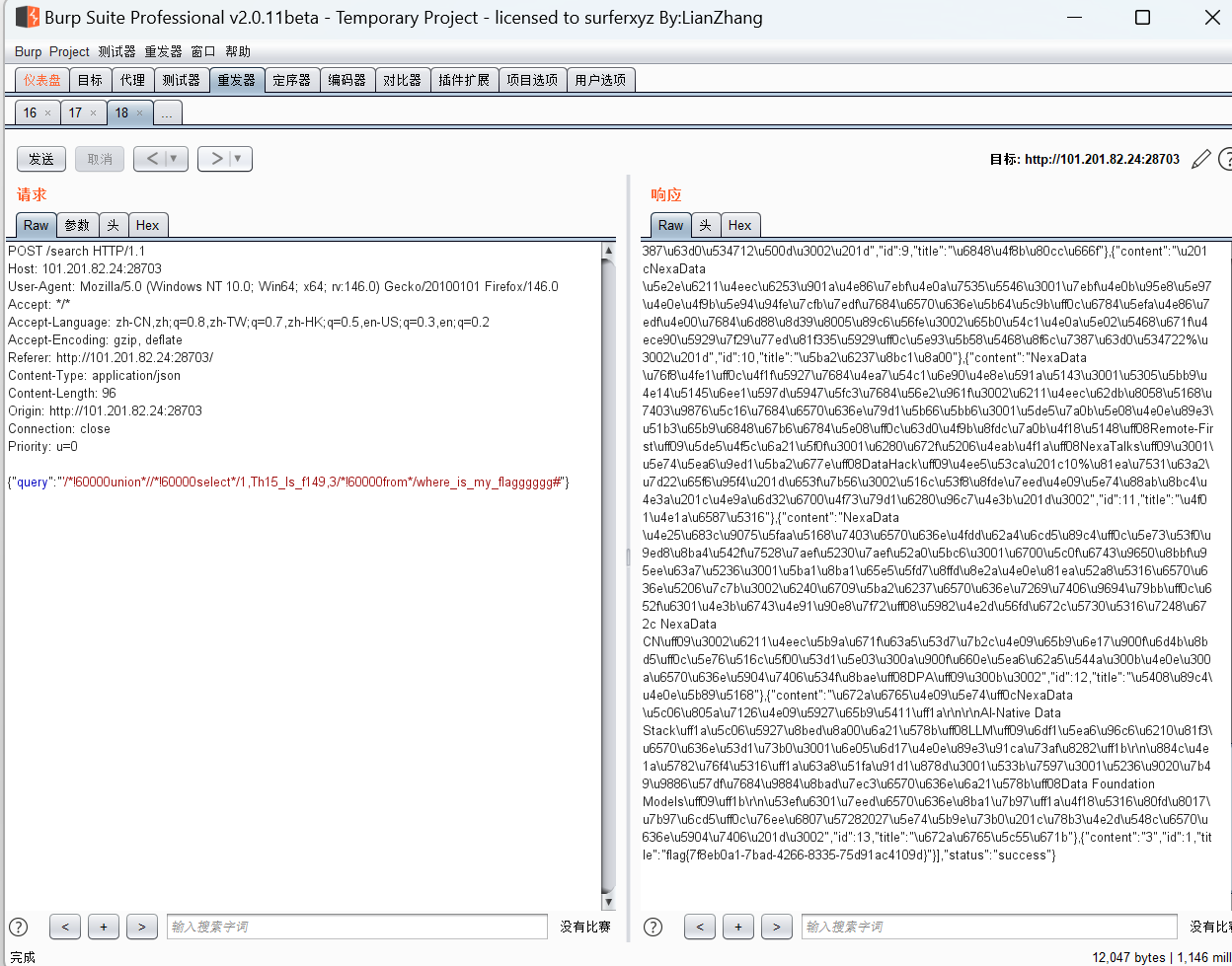Screen dimensions: 1232x966
Task: Open next history dropdown arrow
Action: tap(240, 159)
